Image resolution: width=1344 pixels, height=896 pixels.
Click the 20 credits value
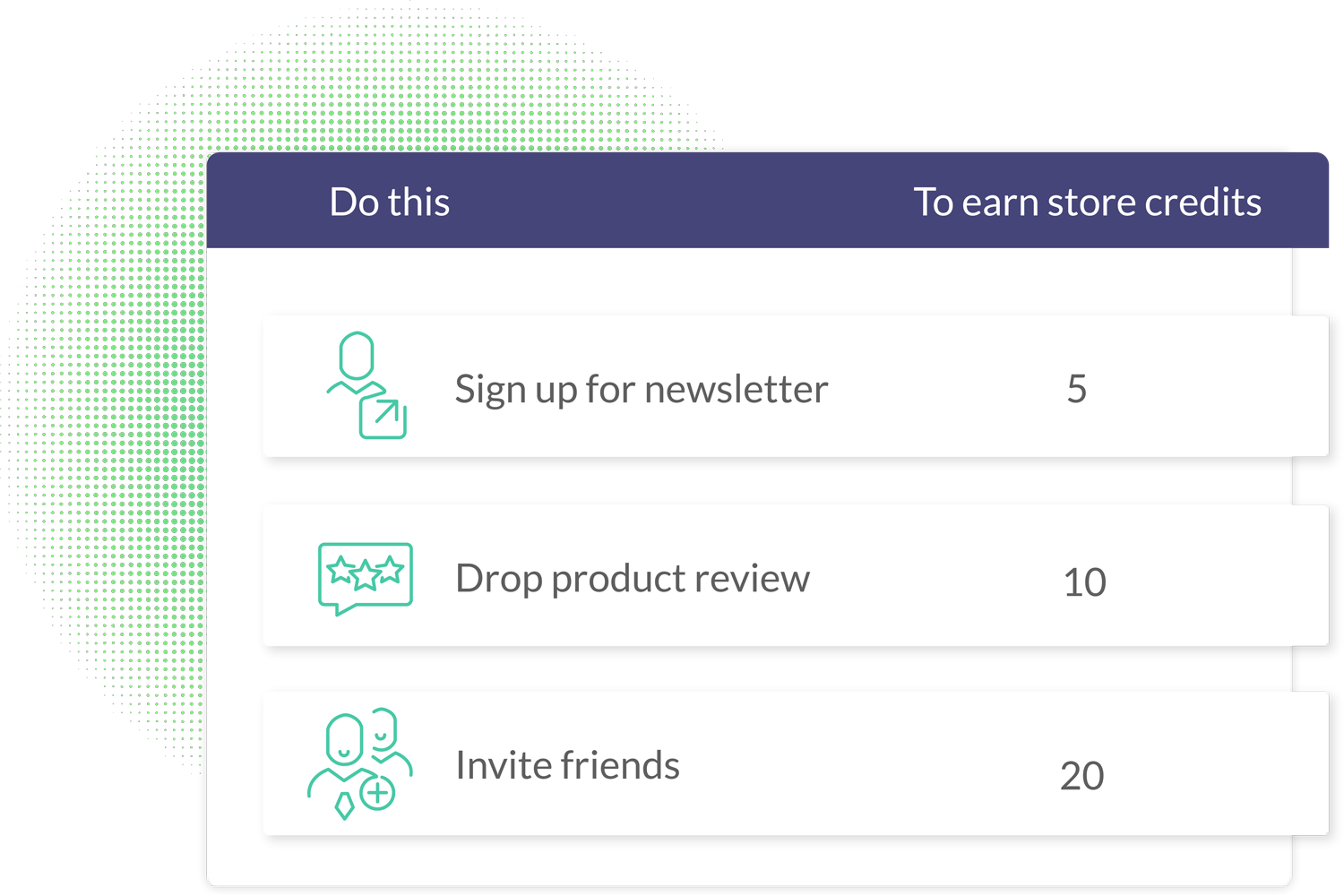click(x=1081, y=776)
